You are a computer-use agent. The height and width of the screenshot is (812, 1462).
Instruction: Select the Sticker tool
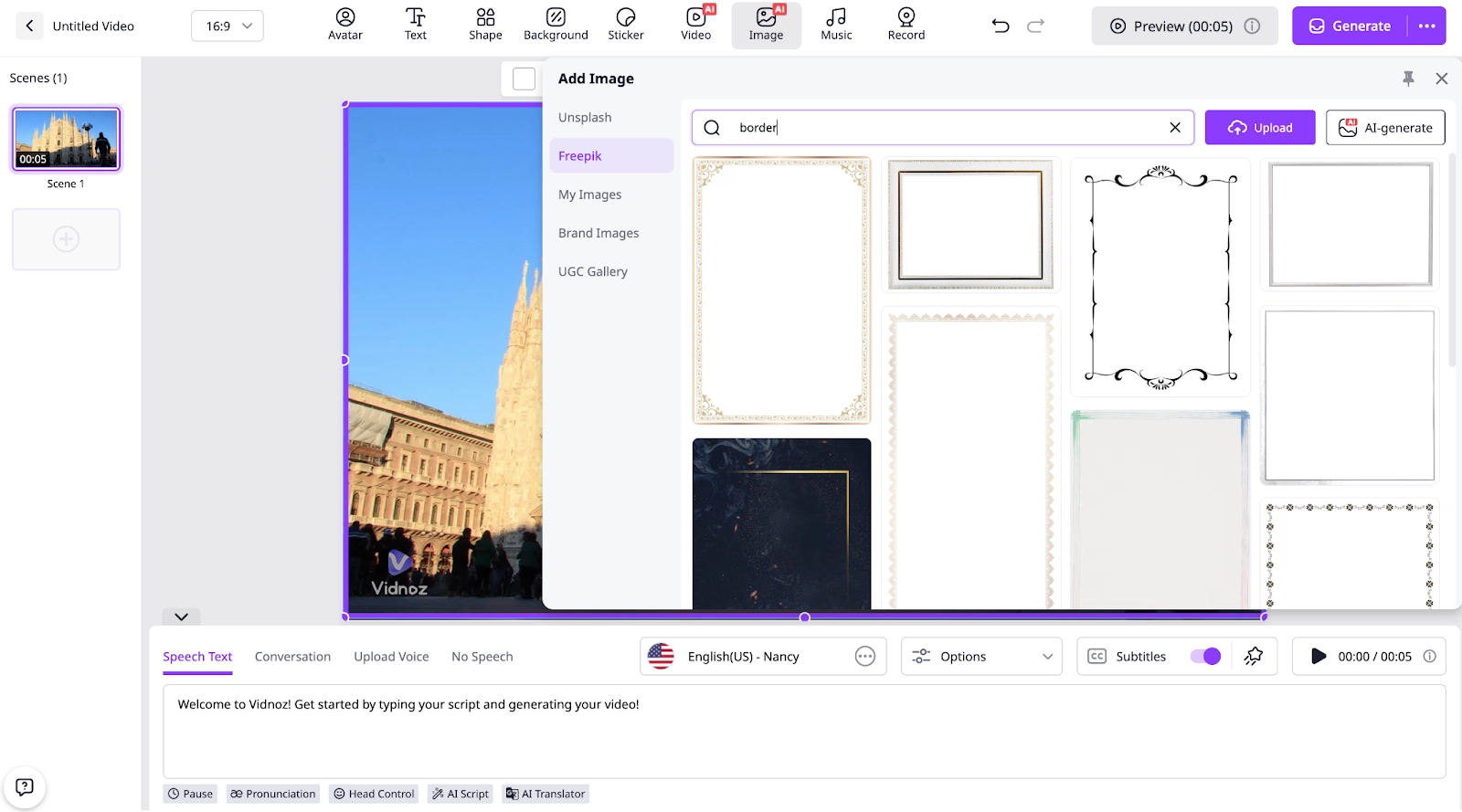[x=625, y=25]
